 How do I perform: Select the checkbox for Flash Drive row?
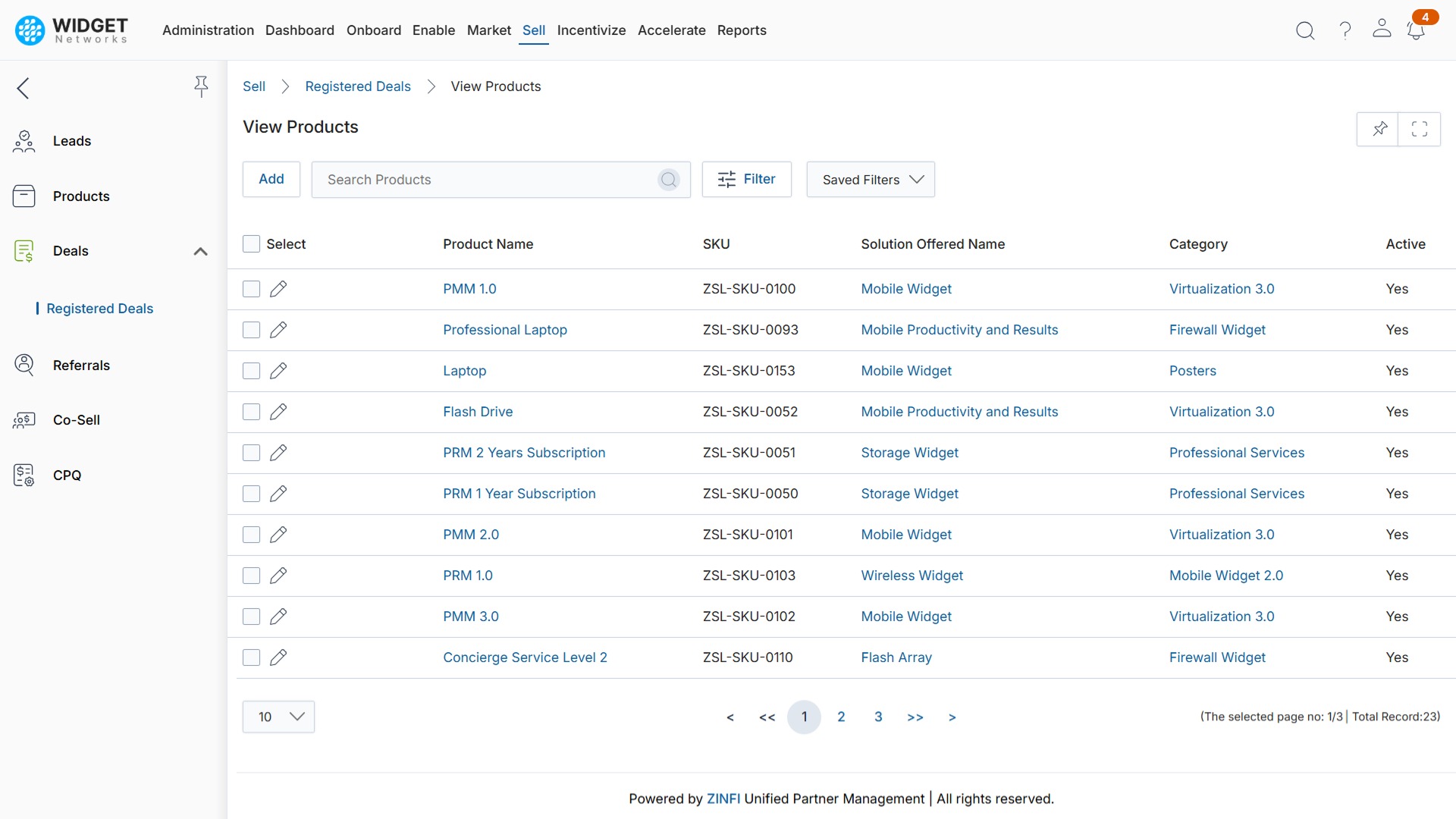pos(251,412)
